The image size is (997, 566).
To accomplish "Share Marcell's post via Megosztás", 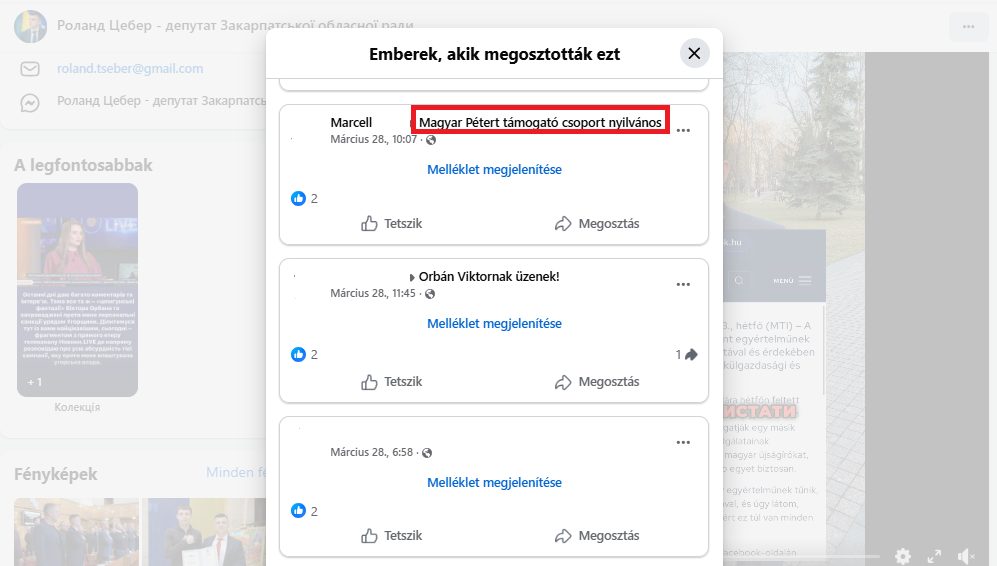I will click(597, 224).
